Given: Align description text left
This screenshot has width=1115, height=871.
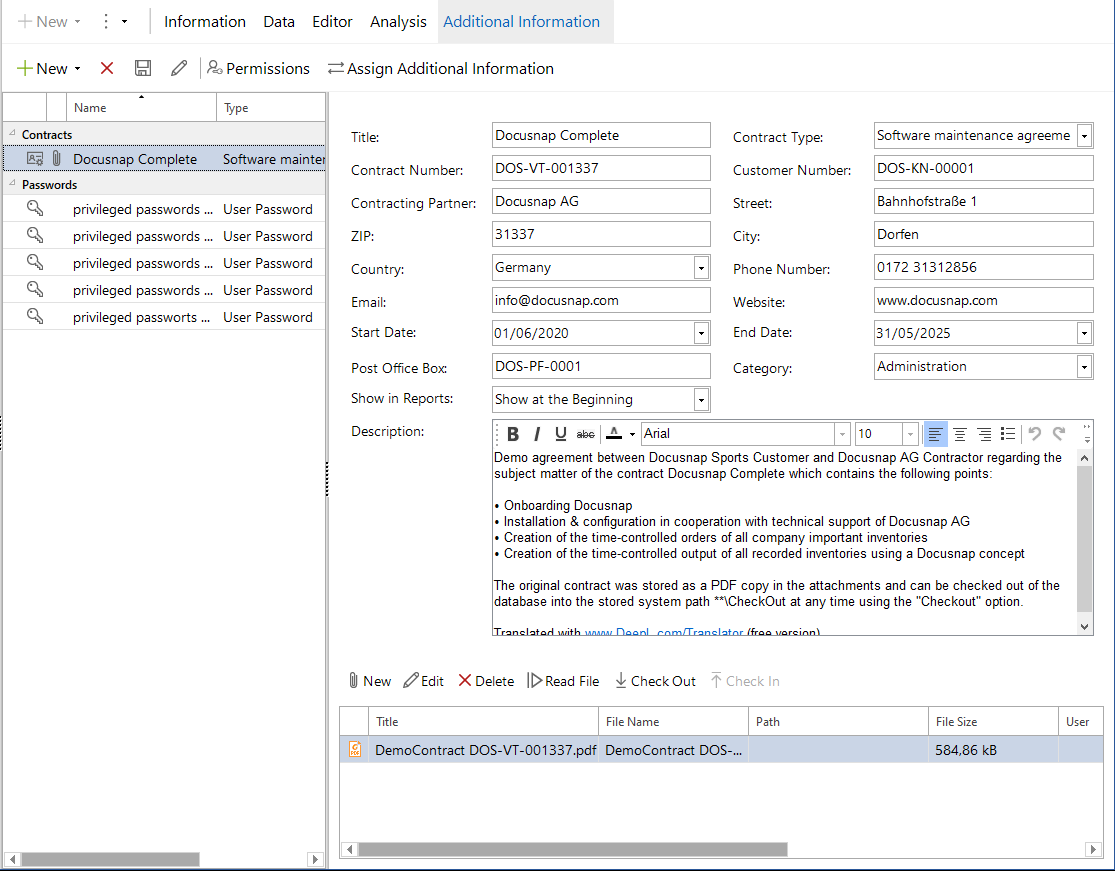Looking at the screenshot, I should point(935,434).
